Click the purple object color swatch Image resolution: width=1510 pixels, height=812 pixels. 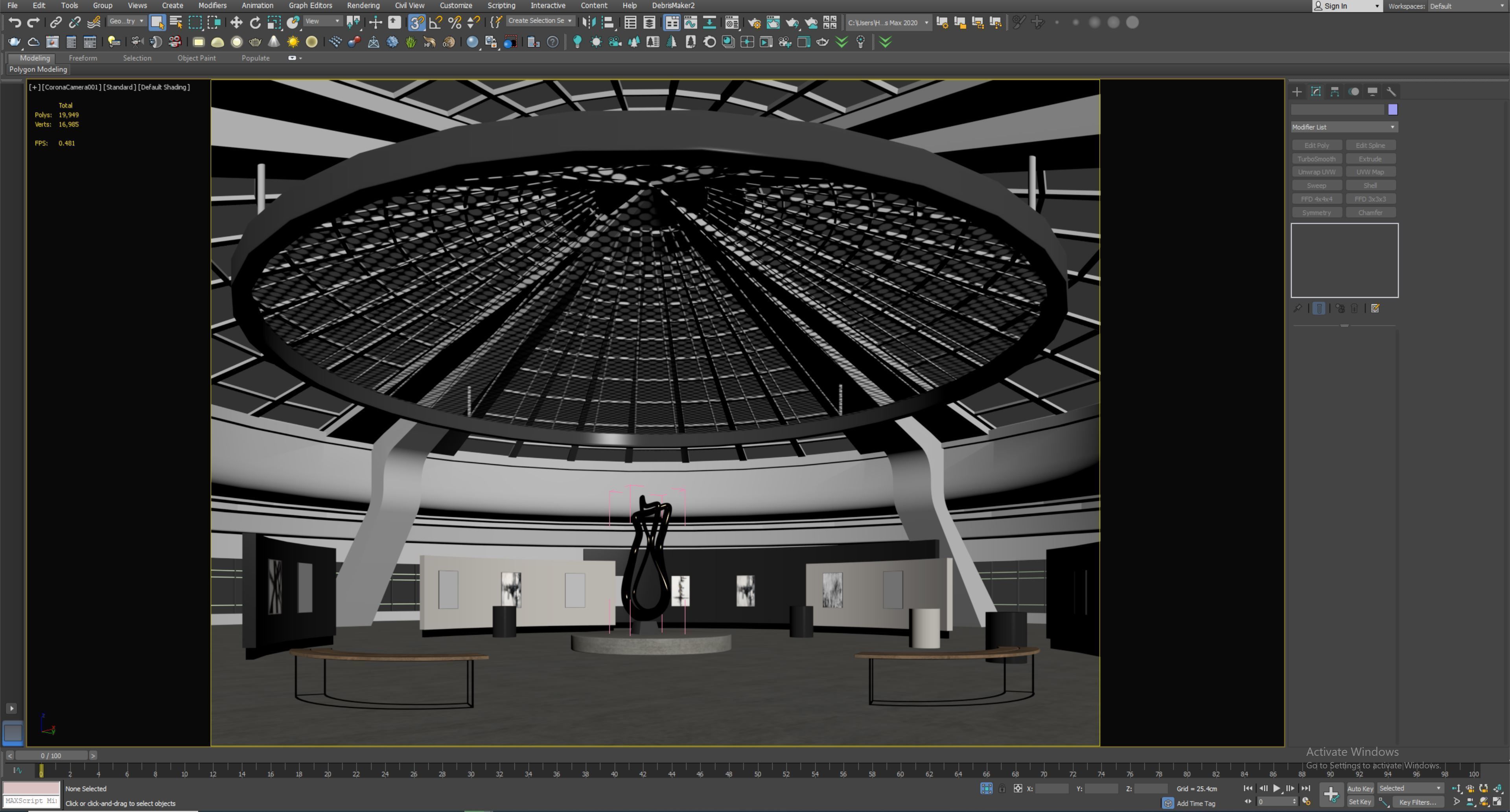[1393, 110]
